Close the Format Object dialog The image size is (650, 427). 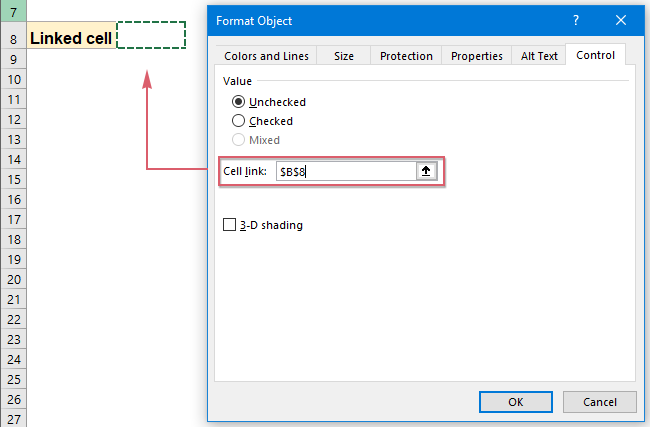tap(621, 20)
